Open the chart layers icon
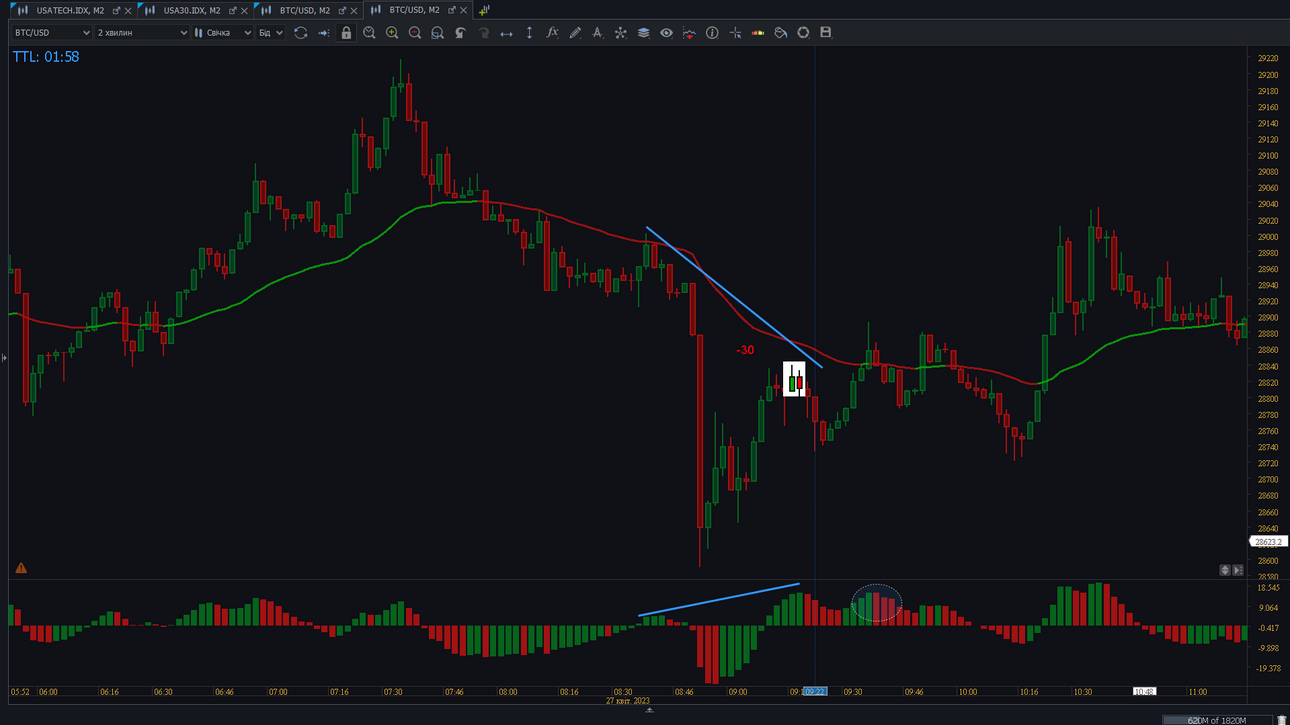 tap(643, 33)
